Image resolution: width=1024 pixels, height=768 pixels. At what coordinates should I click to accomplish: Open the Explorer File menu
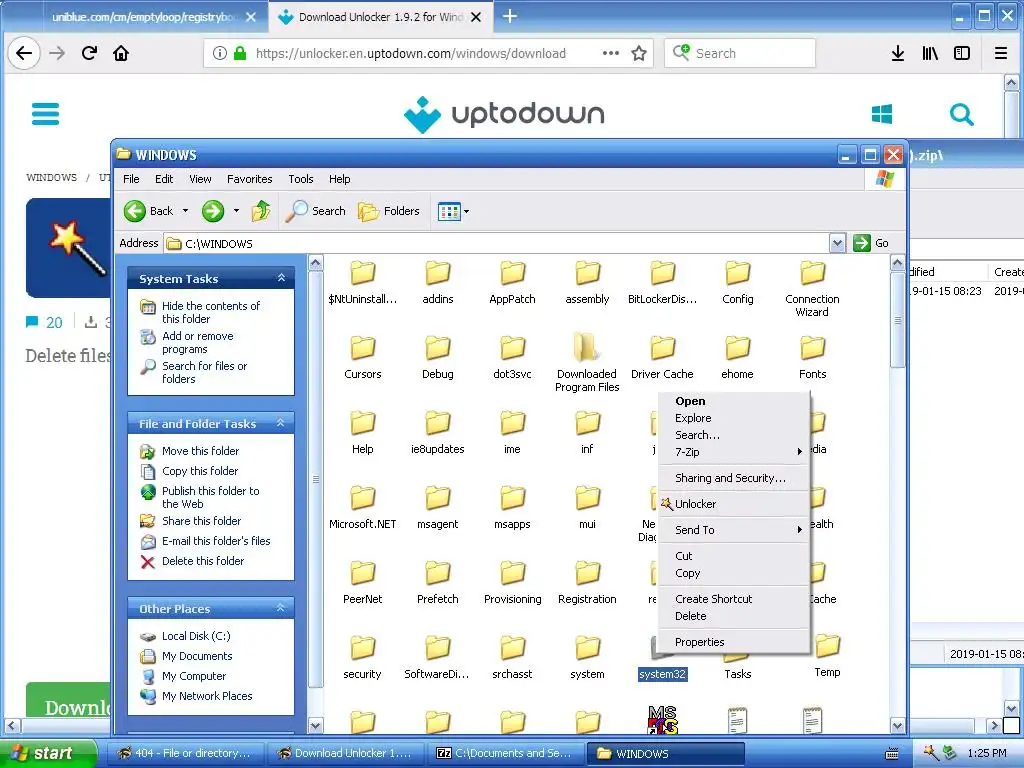[131, 179]
